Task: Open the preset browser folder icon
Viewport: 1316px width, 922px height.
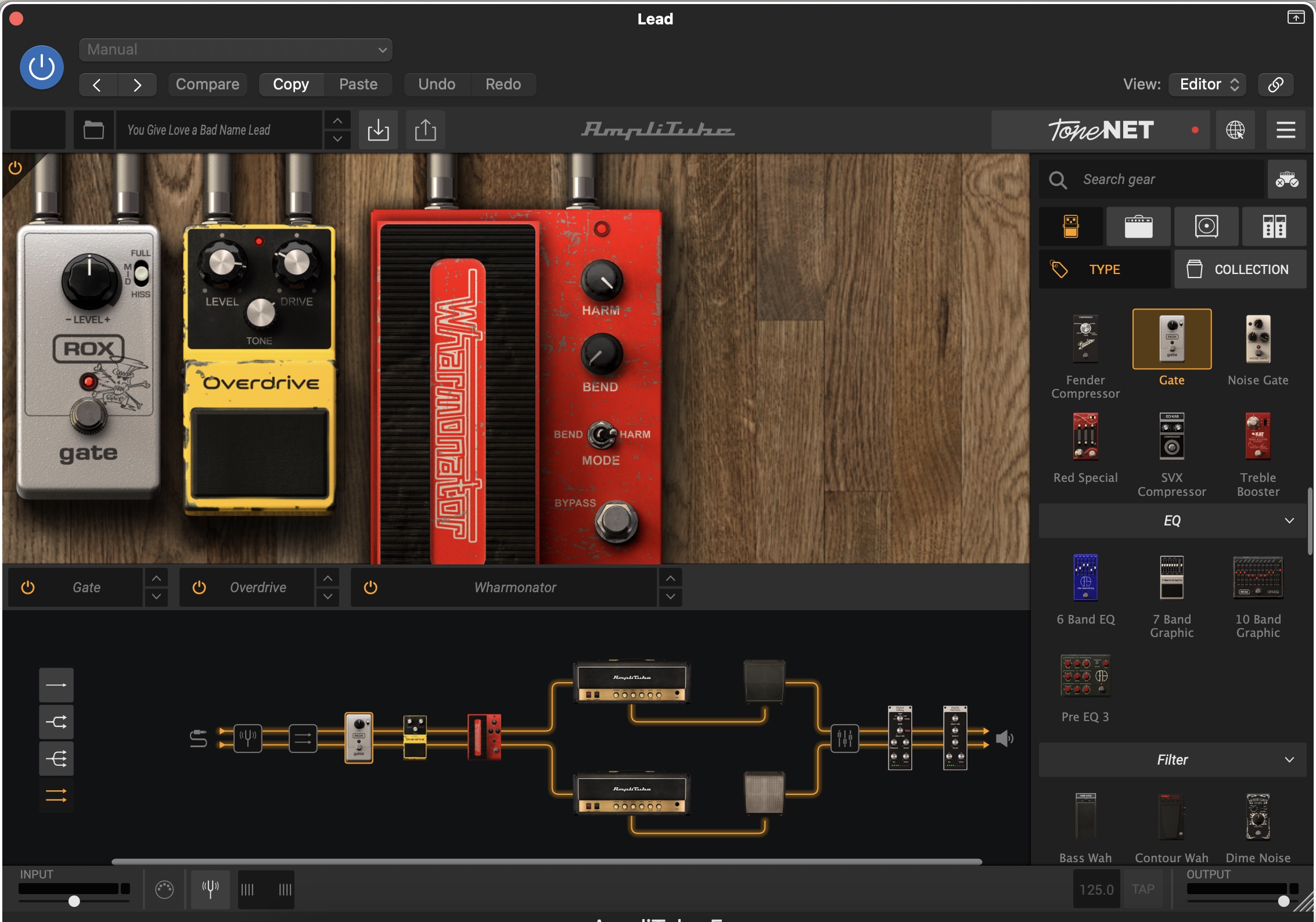Action: [94, 130]
